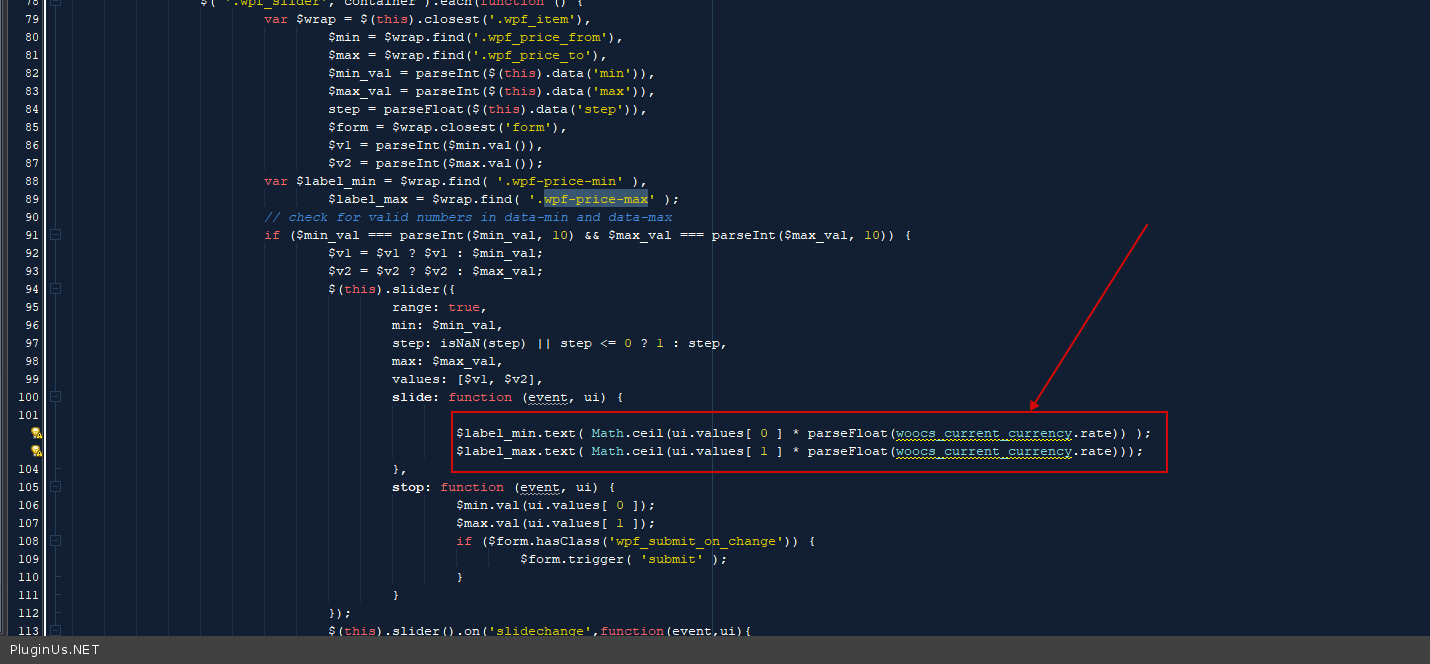Image resolution: width=1430 pixels, height=664 pixels.
Task: Click line number 79 in the gutter
Action: tap(30, 19)
